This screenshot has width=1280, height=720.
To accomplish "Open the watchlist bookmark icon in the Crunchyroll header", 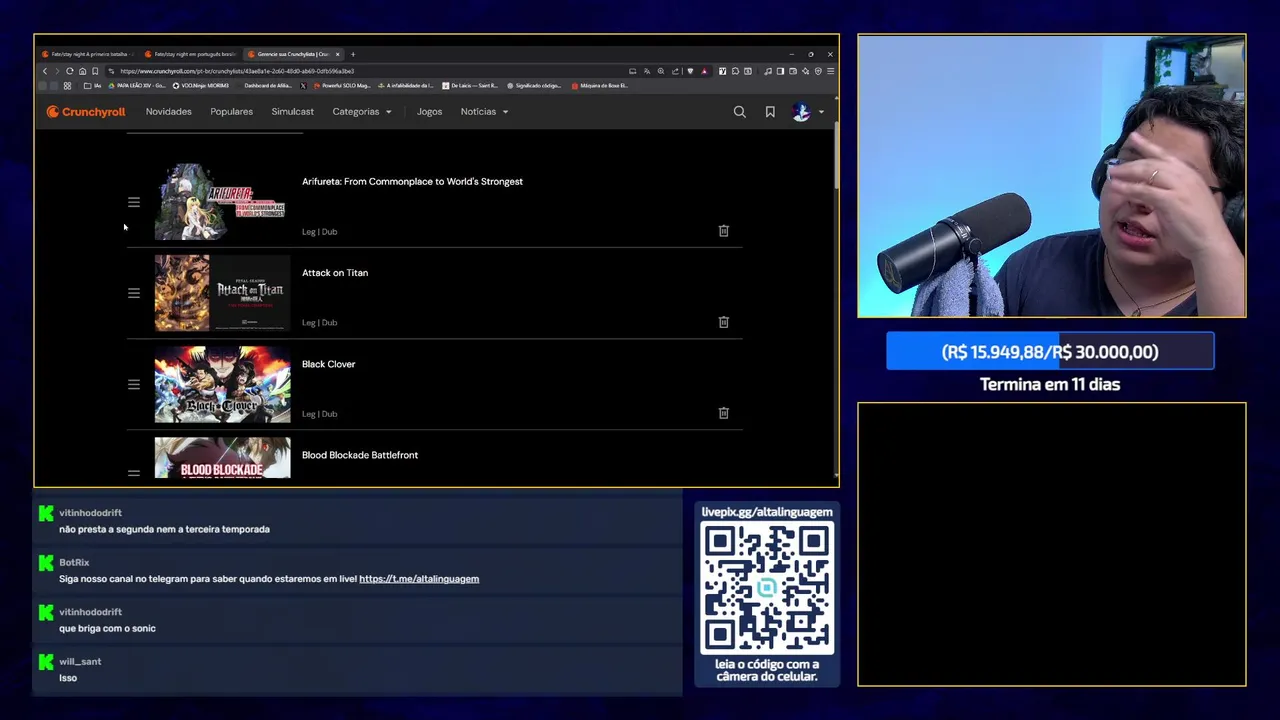I will 770,112.
